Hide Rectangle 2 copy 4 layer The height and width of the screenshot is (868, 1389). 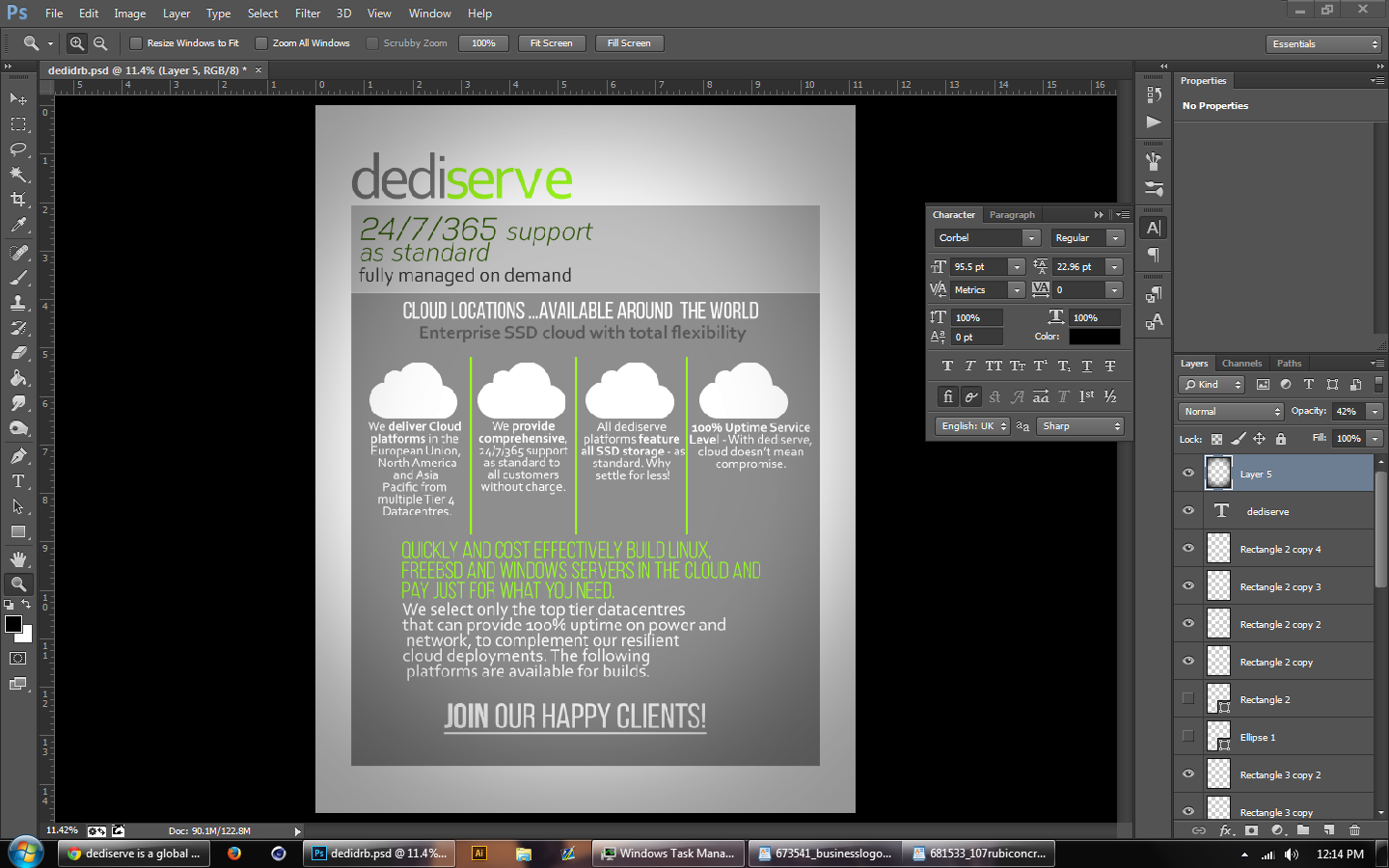click(1188, 549)
